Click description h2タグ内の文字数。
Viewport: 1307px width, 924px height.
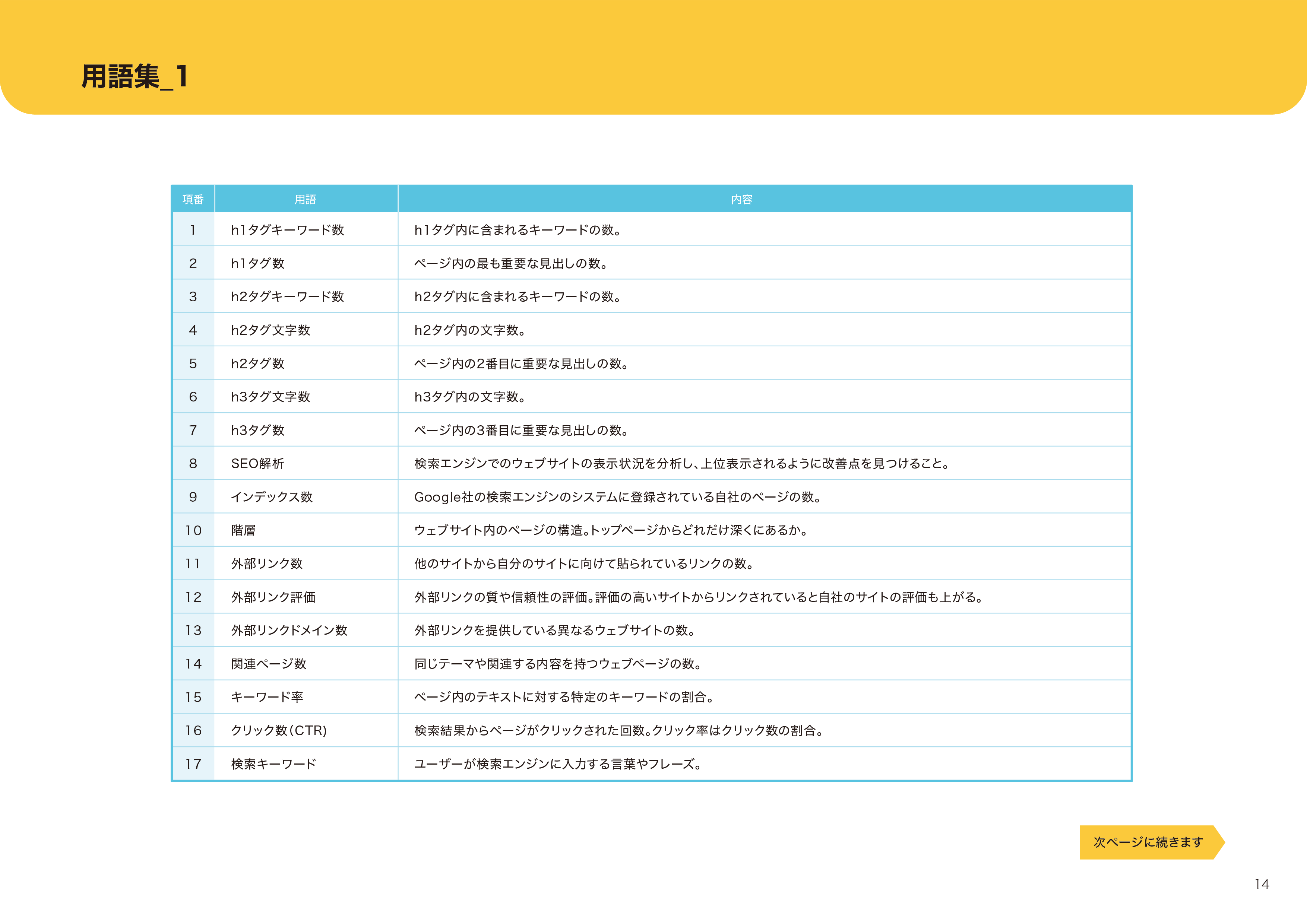tap(470, 330)
